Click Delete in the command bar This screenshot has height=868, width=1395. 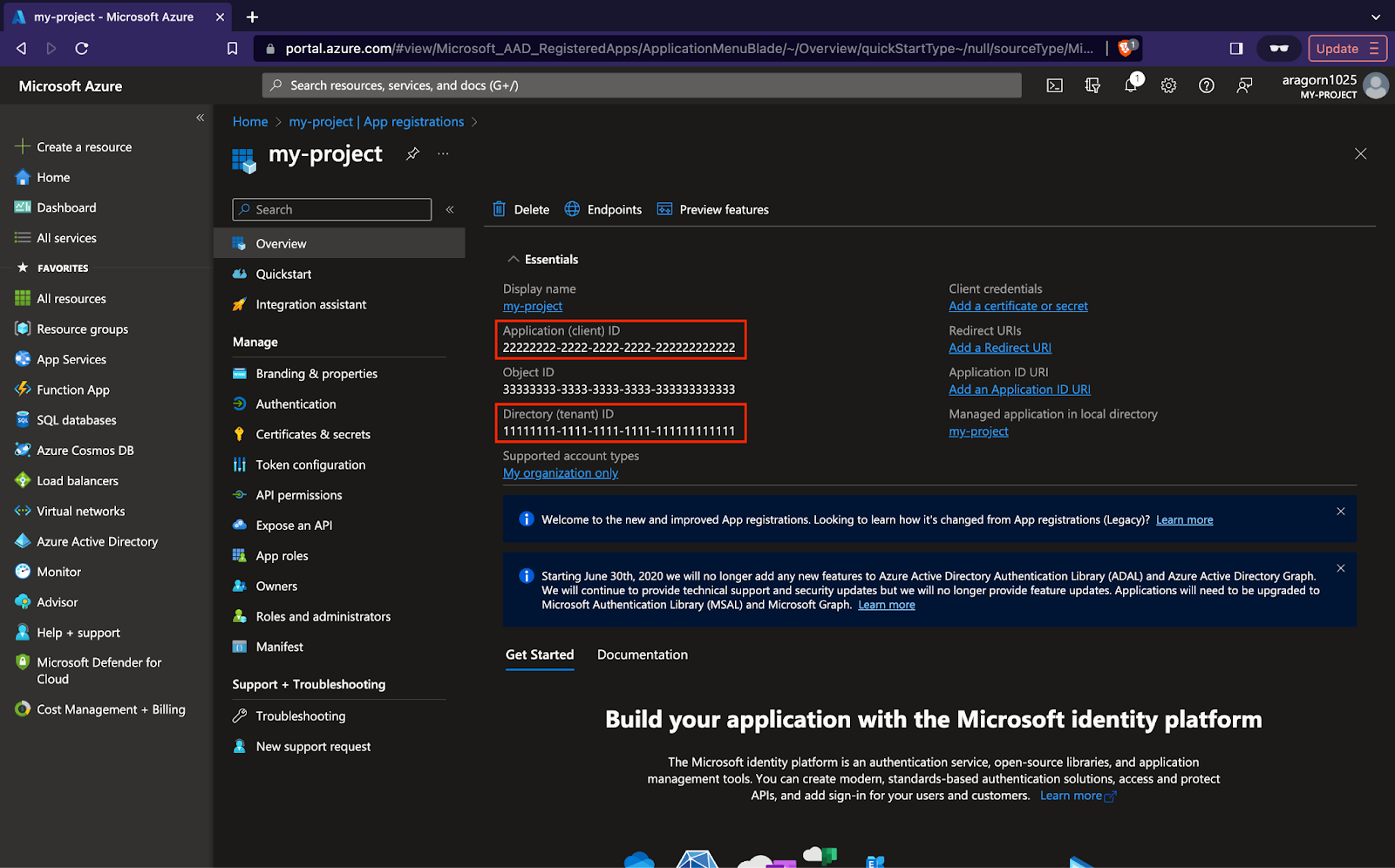tap(521, 209)
